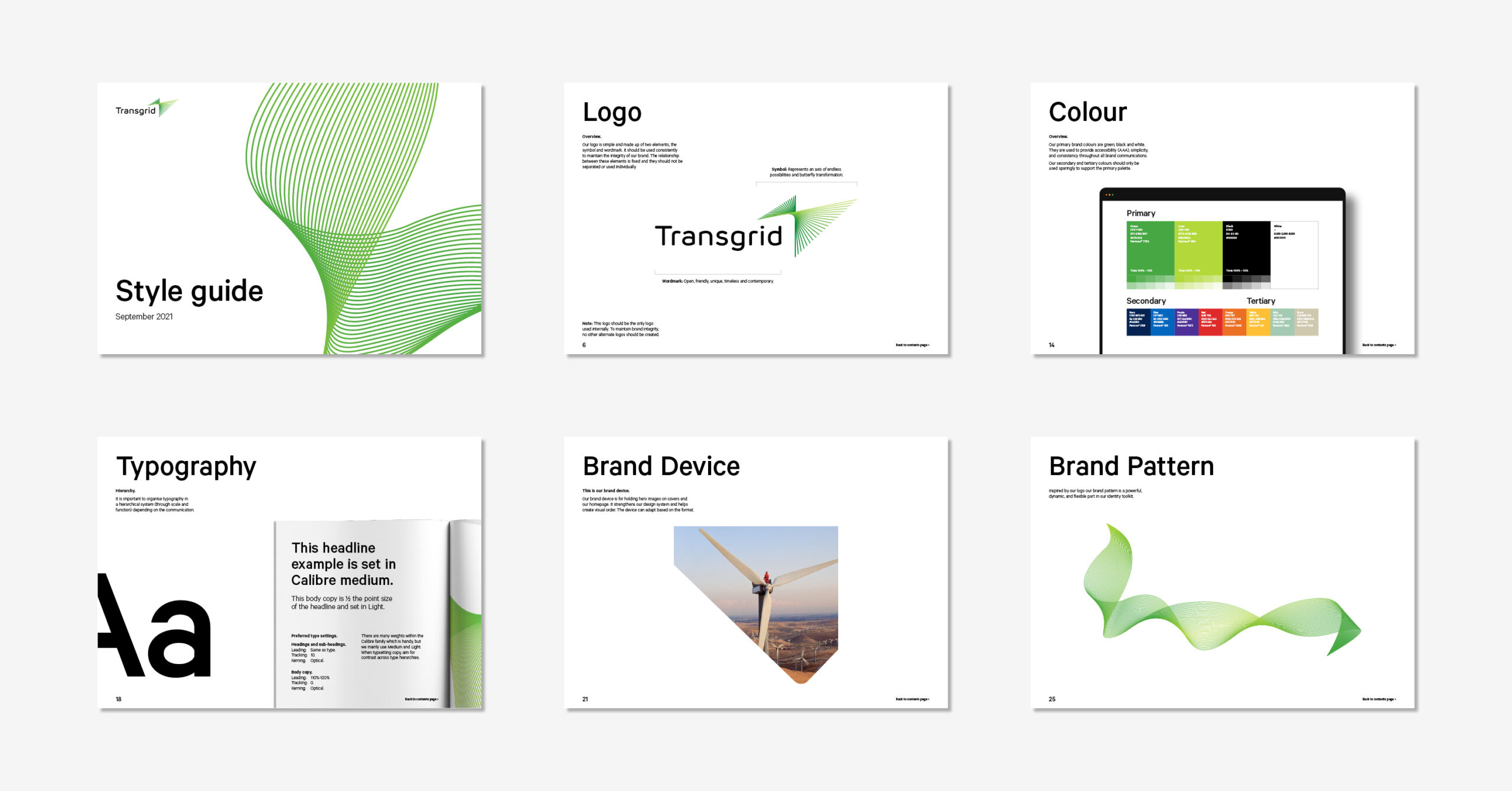Pick the tertiary Yellow colour swatch
1512x791 pixels.
coord(1259,322)
